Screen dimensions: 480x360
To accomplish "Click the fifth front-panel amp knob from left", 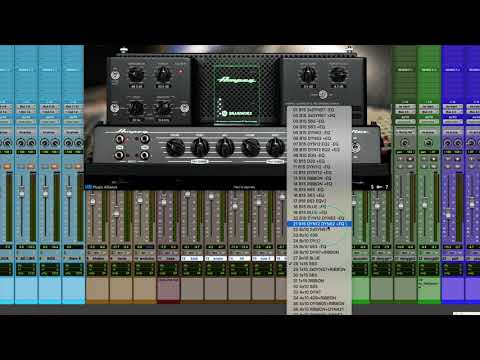I will [x=275, y=148].
